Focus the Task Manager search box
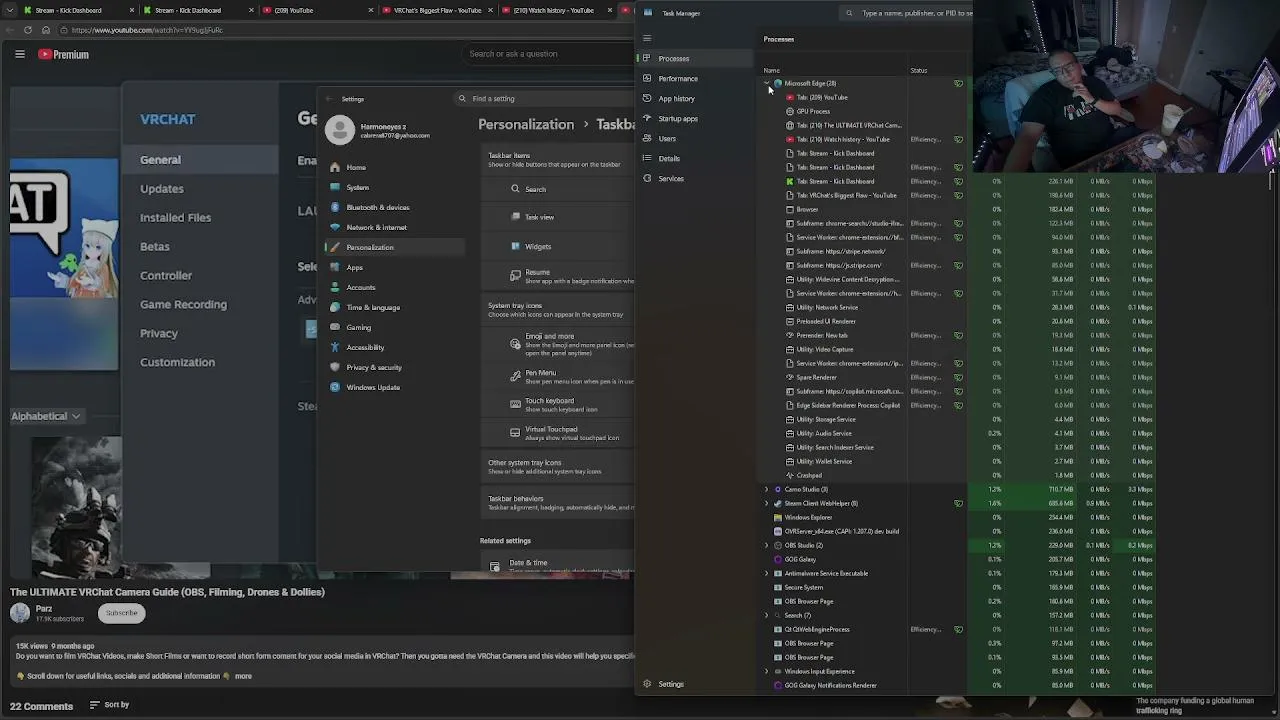The width and height of the screenshot is (1280, 720). (x=908, y=13)
